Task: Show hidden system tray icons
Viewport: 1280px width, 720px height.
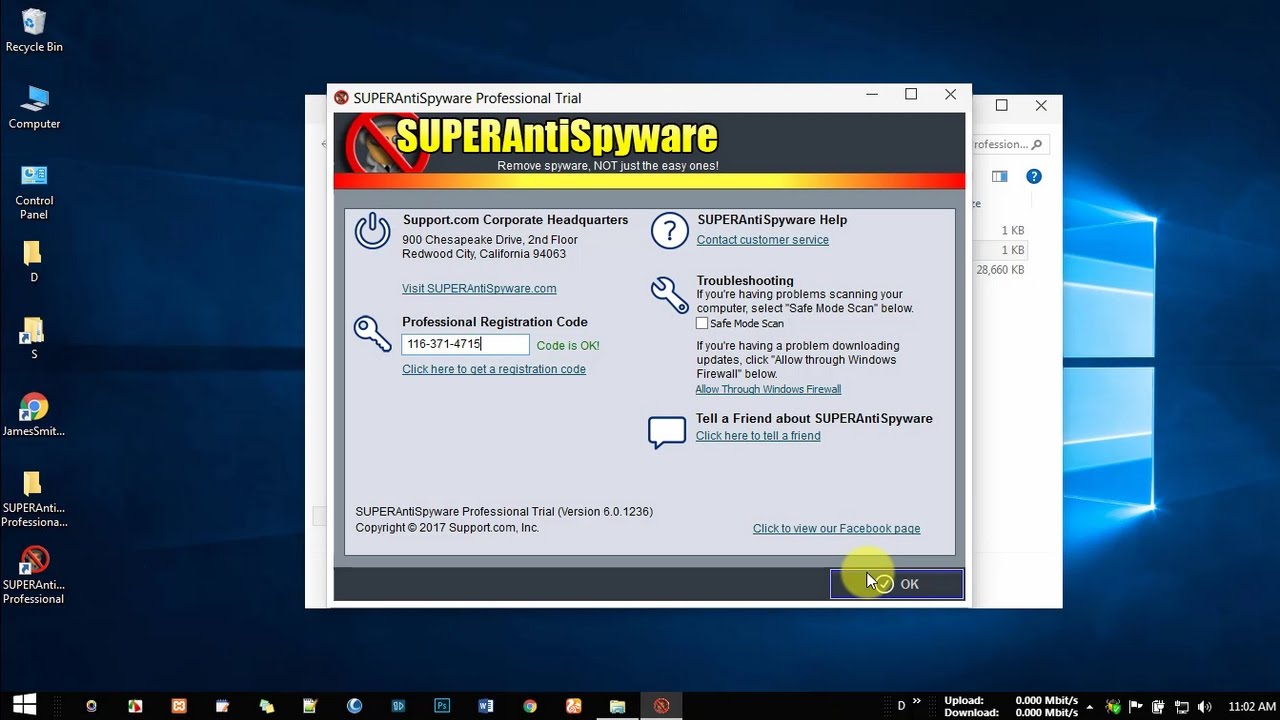Action: (x=1092, y=706)
